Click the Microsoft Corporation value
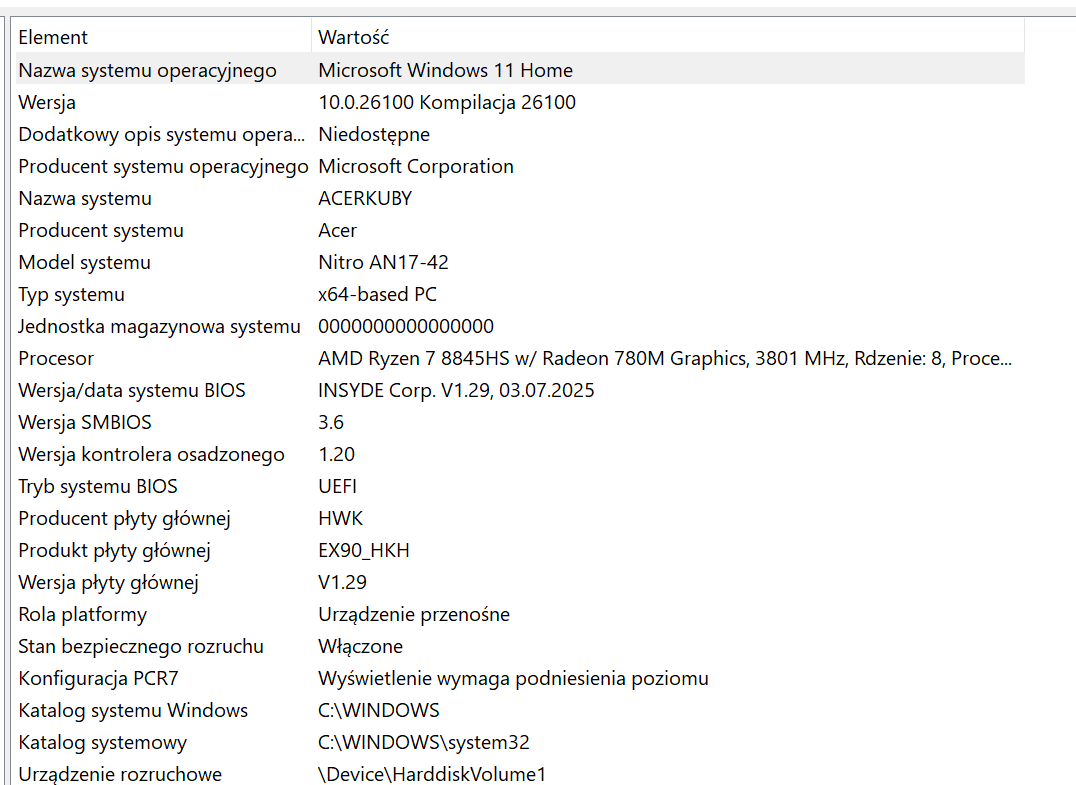1076x785 pixels. coord(416,166)
